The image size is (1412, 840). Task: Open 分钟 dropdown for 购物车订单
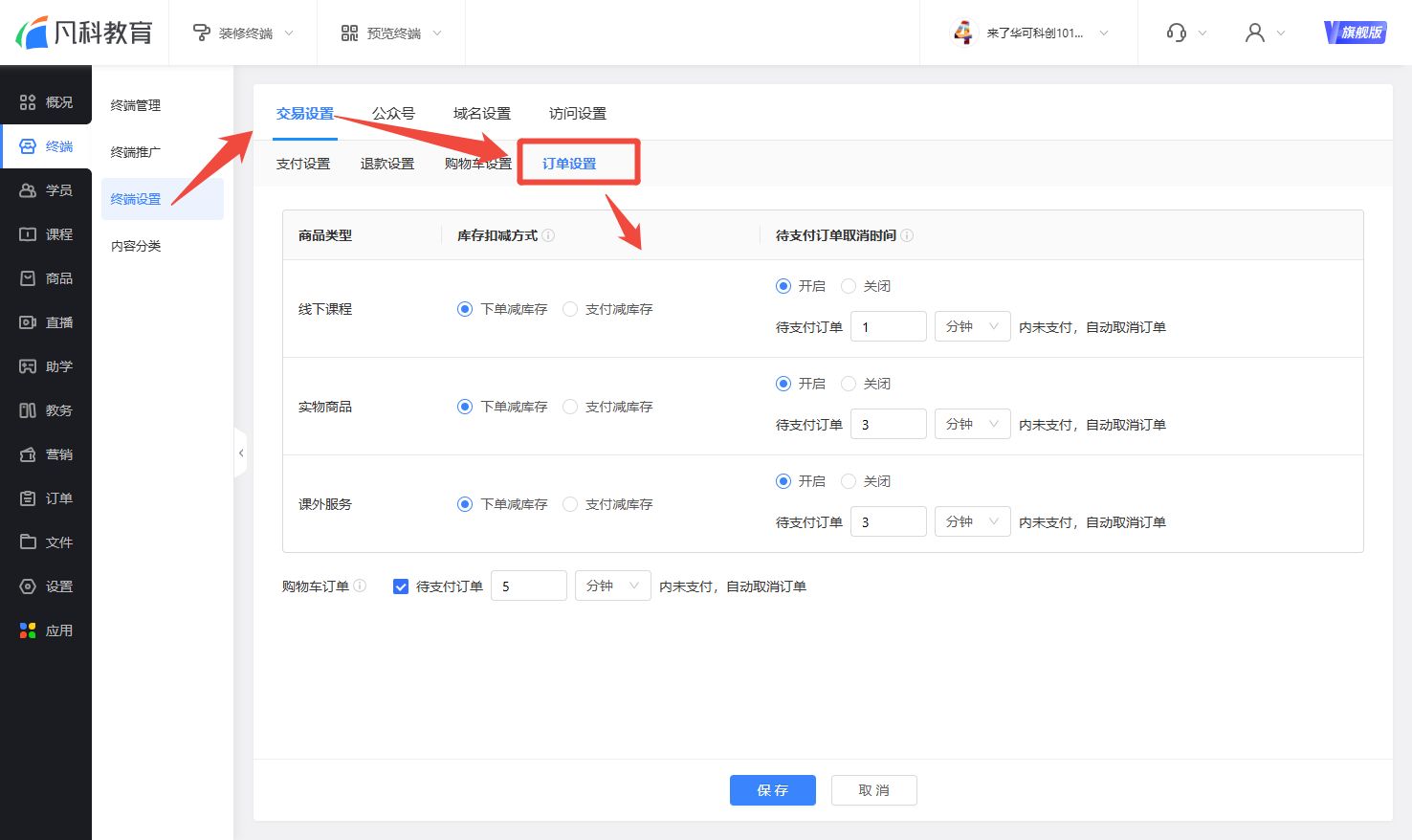(612, 586)
